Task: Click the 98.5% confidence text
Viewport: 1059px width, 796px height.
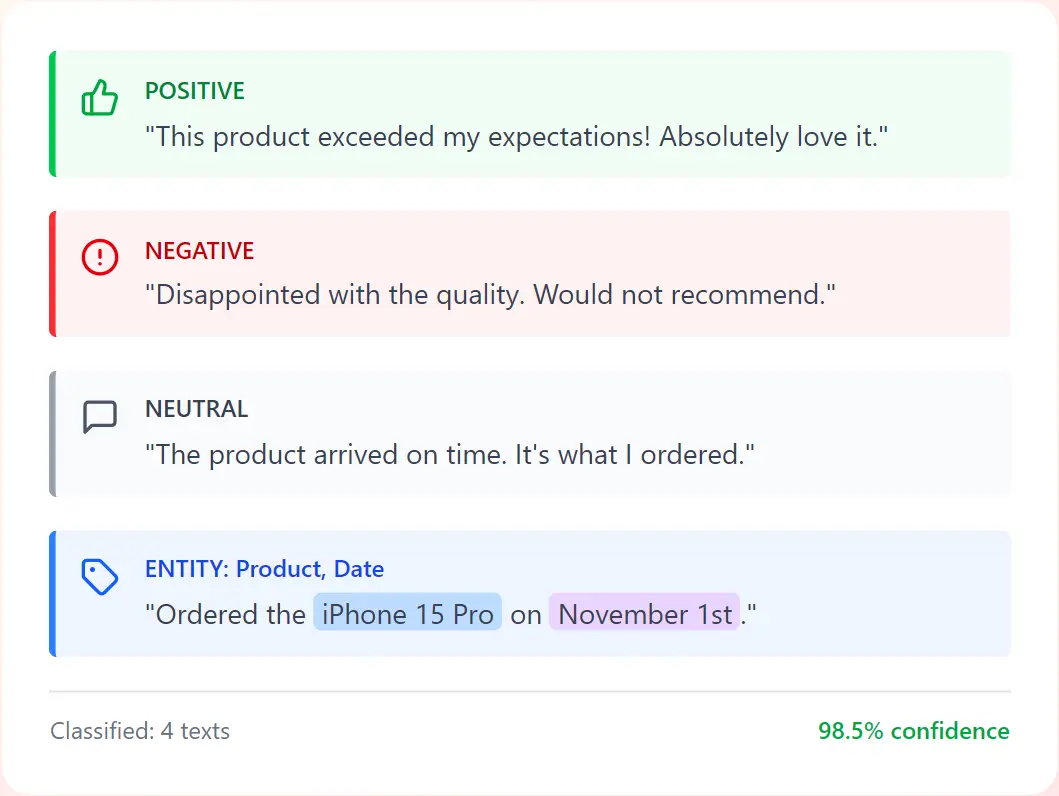Action: [x=914, y=731]
